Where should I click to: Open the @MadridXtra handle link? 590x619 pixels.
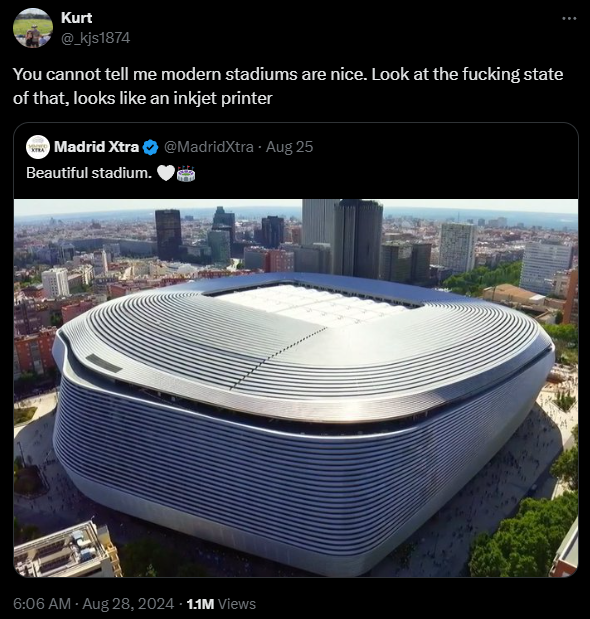click(208, 147)
